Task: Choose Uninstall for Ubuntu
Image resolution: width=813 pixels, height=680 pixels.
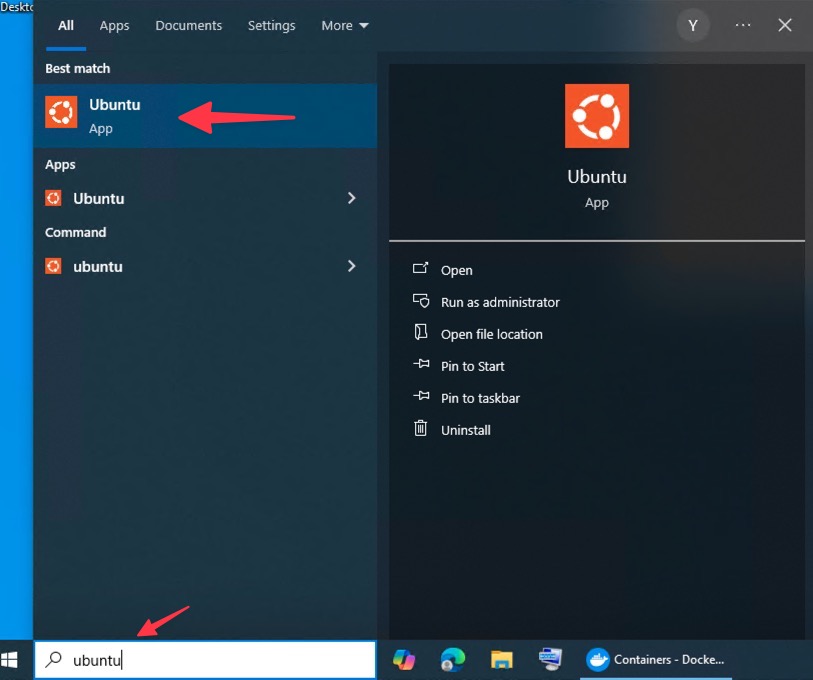Action: pos(466,430)
